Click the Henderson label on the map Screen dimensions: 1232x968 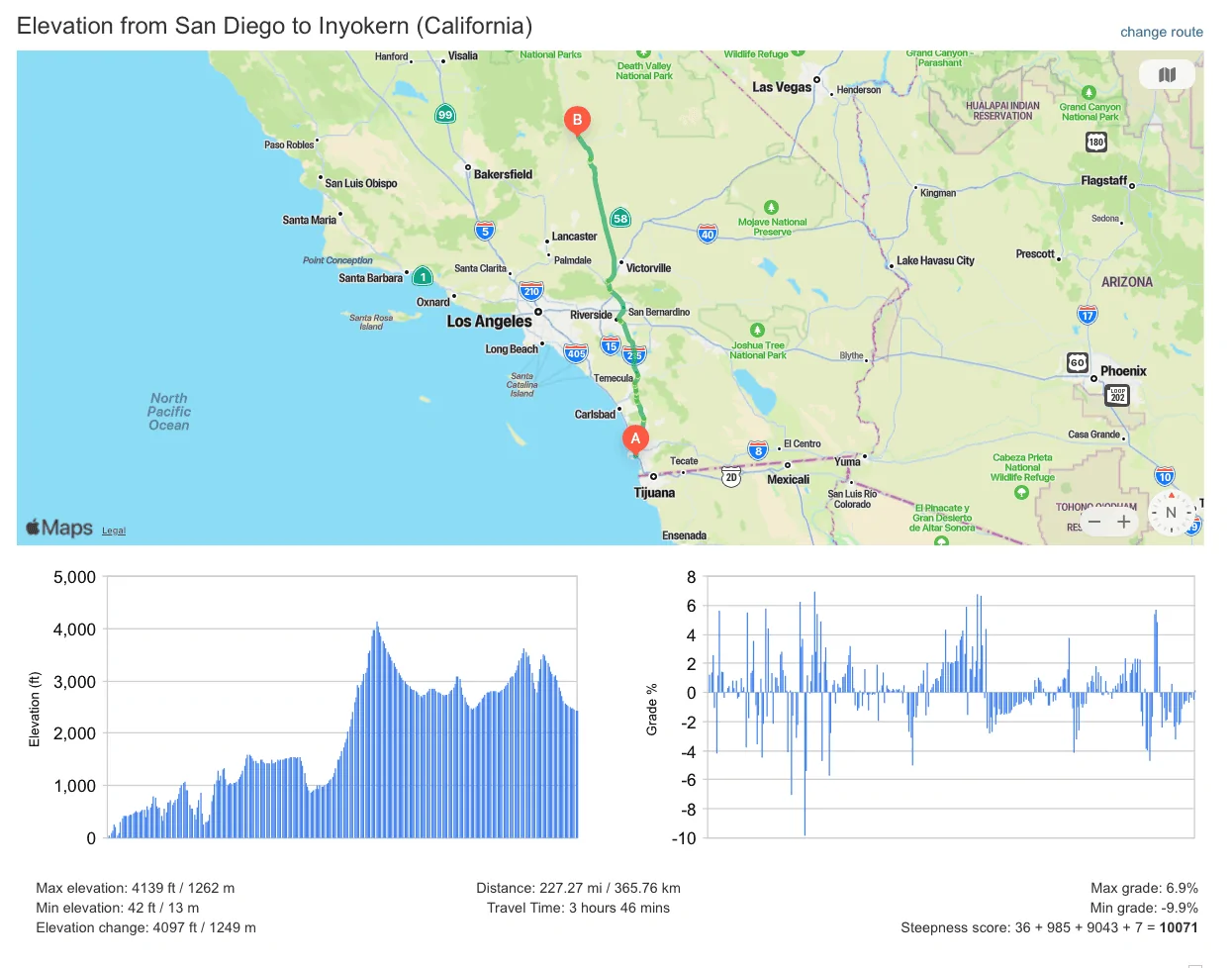click(858, 90)
